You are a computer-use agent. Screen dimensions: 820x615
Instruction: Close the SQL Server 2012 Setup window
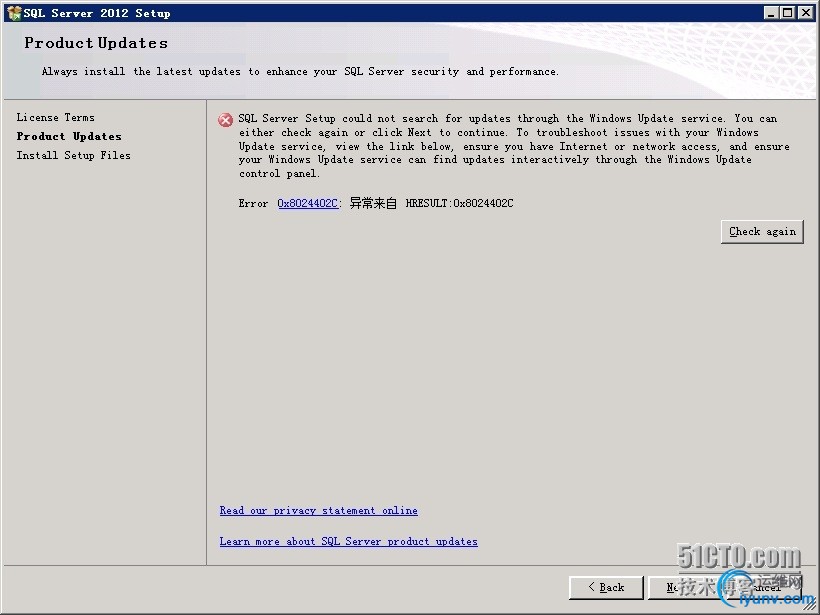point(805,13)
